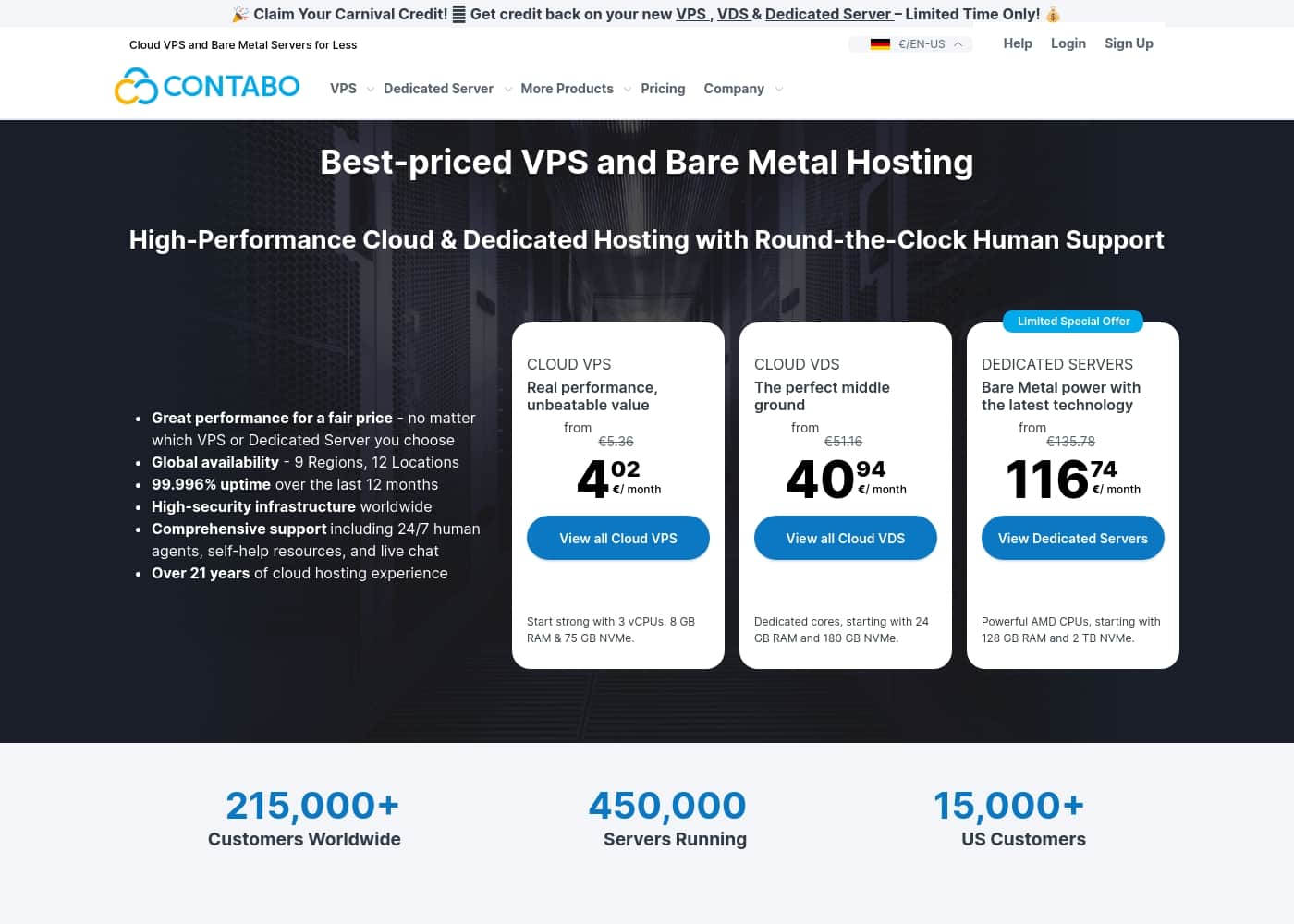Click 'Real performance, unbeatable value' text
The height and width of the screenshot is (924, 1294).
point(592,395)
